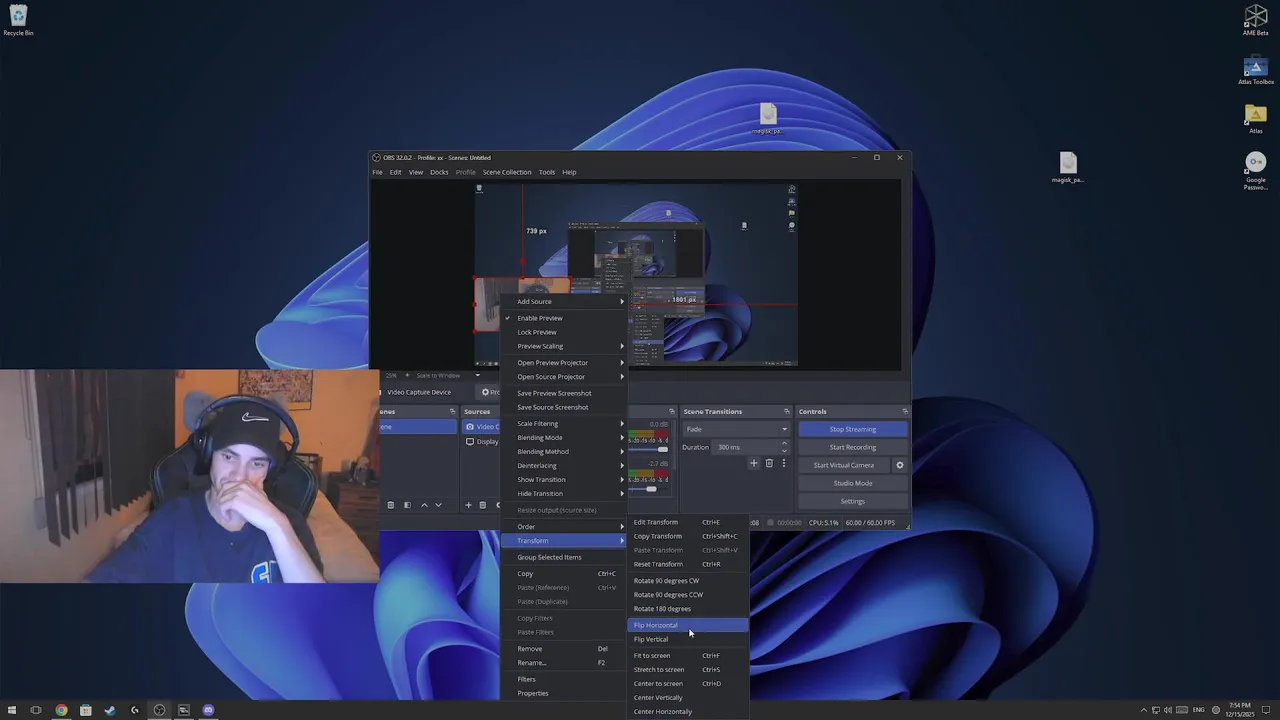Click Remove in context menu
The image size is (1280, 720).
(x=563, y=648)
